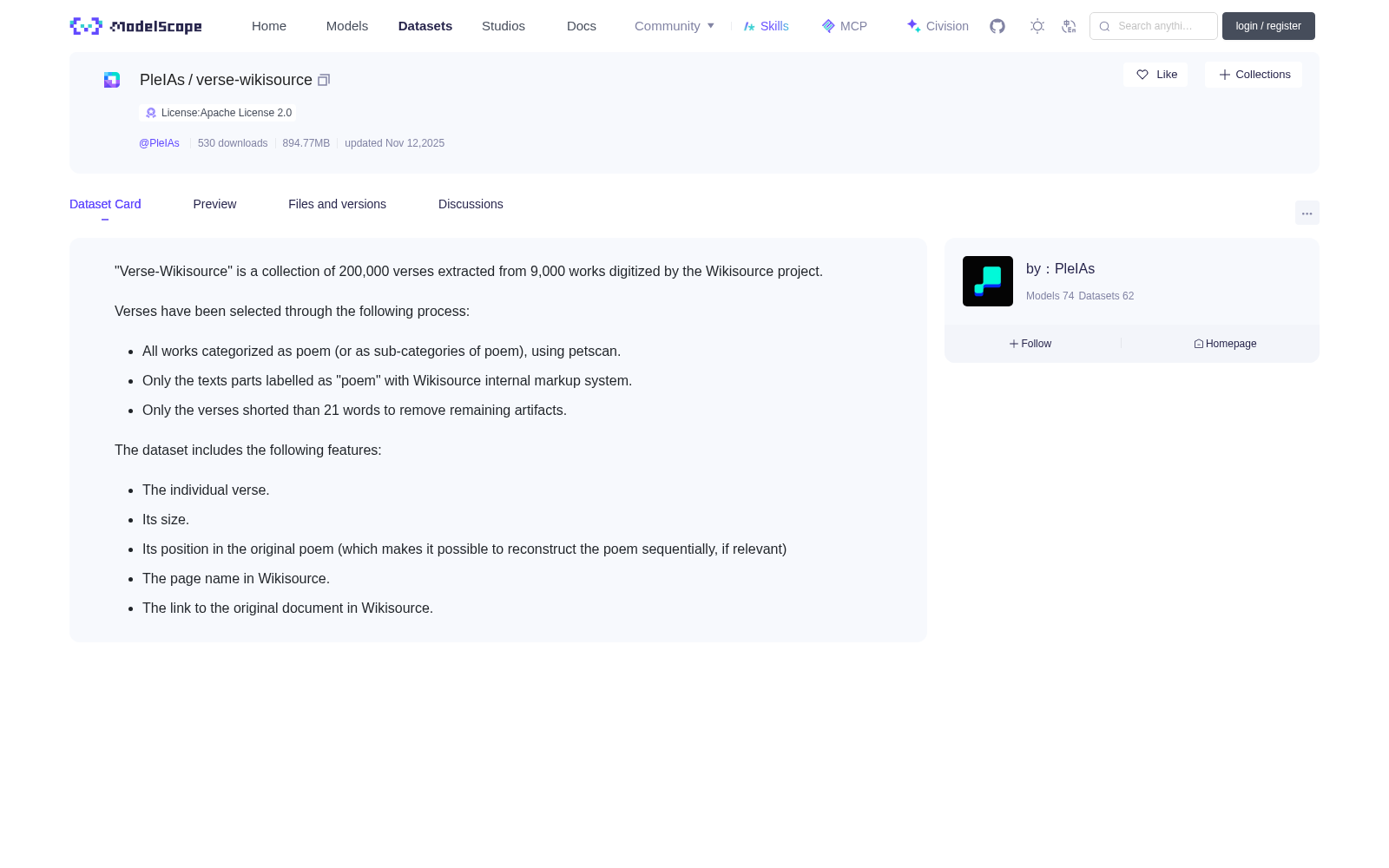The width and height of the screenshot is (1389, 868).
Task: Click the "The individual verse." bullet
Action: click(206, 490)
